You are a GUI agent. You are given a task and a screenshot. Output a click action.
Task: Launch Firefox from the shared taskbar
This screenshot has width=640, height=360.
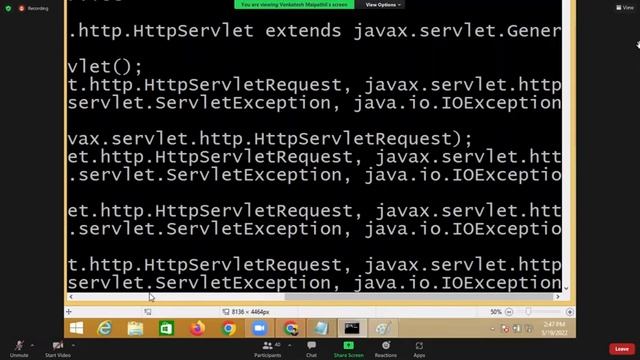[x=197, y=328]
